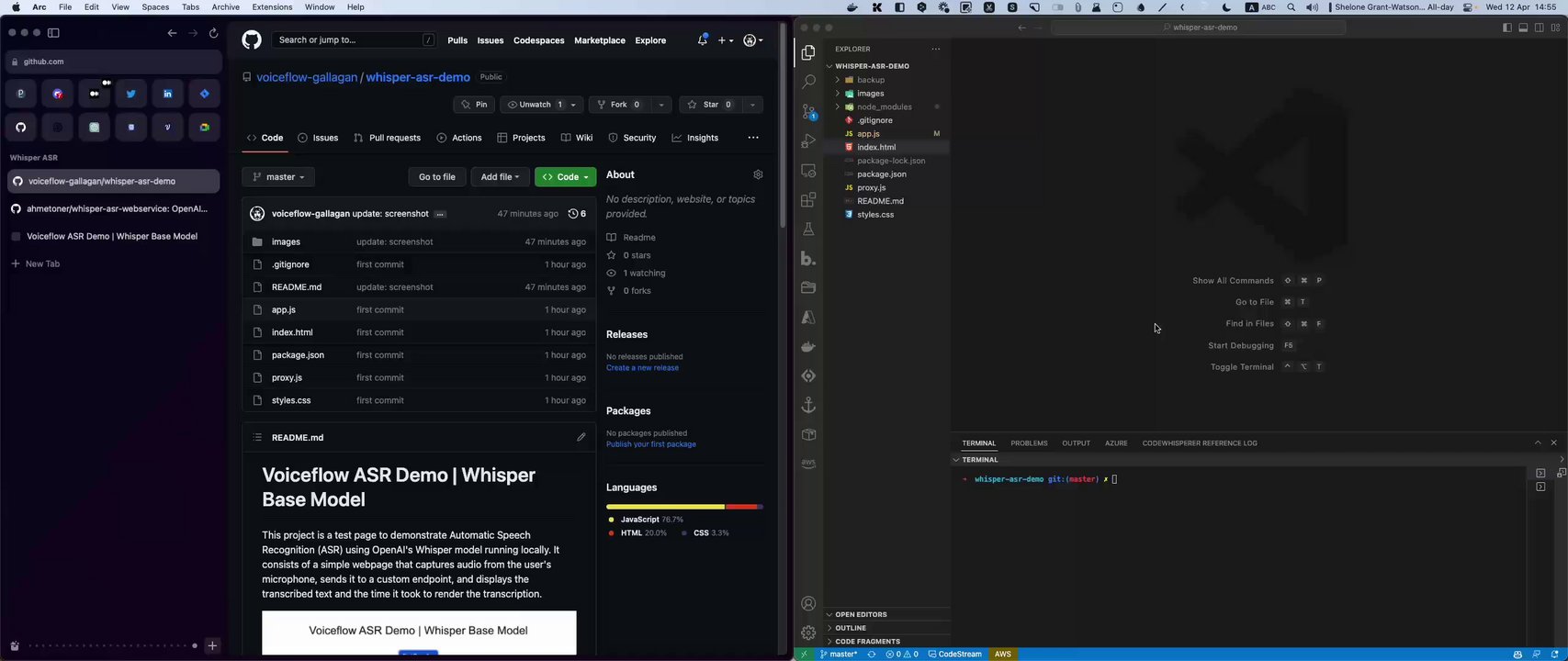
Task: Open VS Code notifications bell in status bar
Action: click(1555, 655)
